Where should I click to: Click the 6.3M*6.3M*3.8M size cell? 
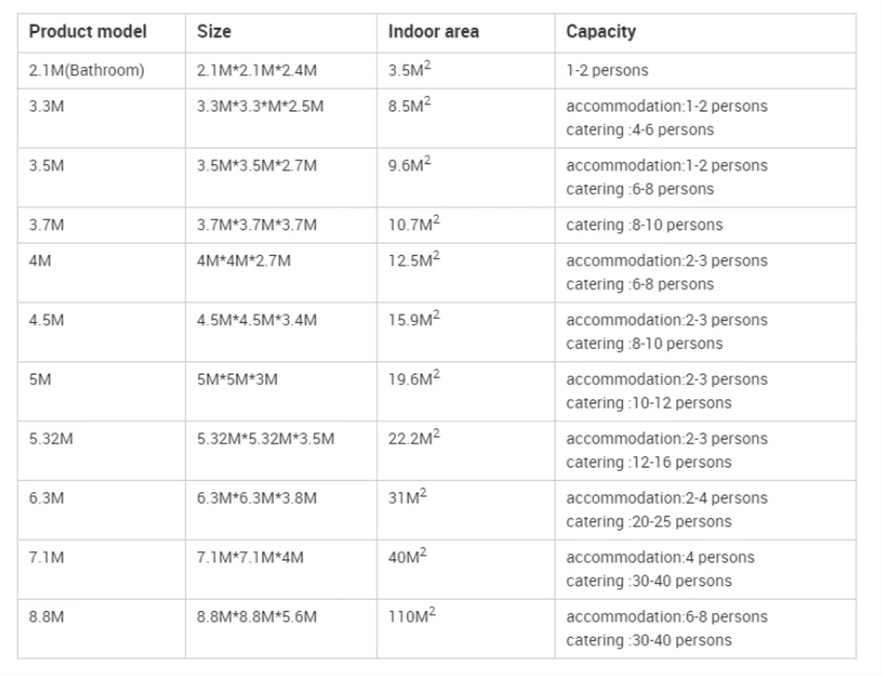[257, 498]
